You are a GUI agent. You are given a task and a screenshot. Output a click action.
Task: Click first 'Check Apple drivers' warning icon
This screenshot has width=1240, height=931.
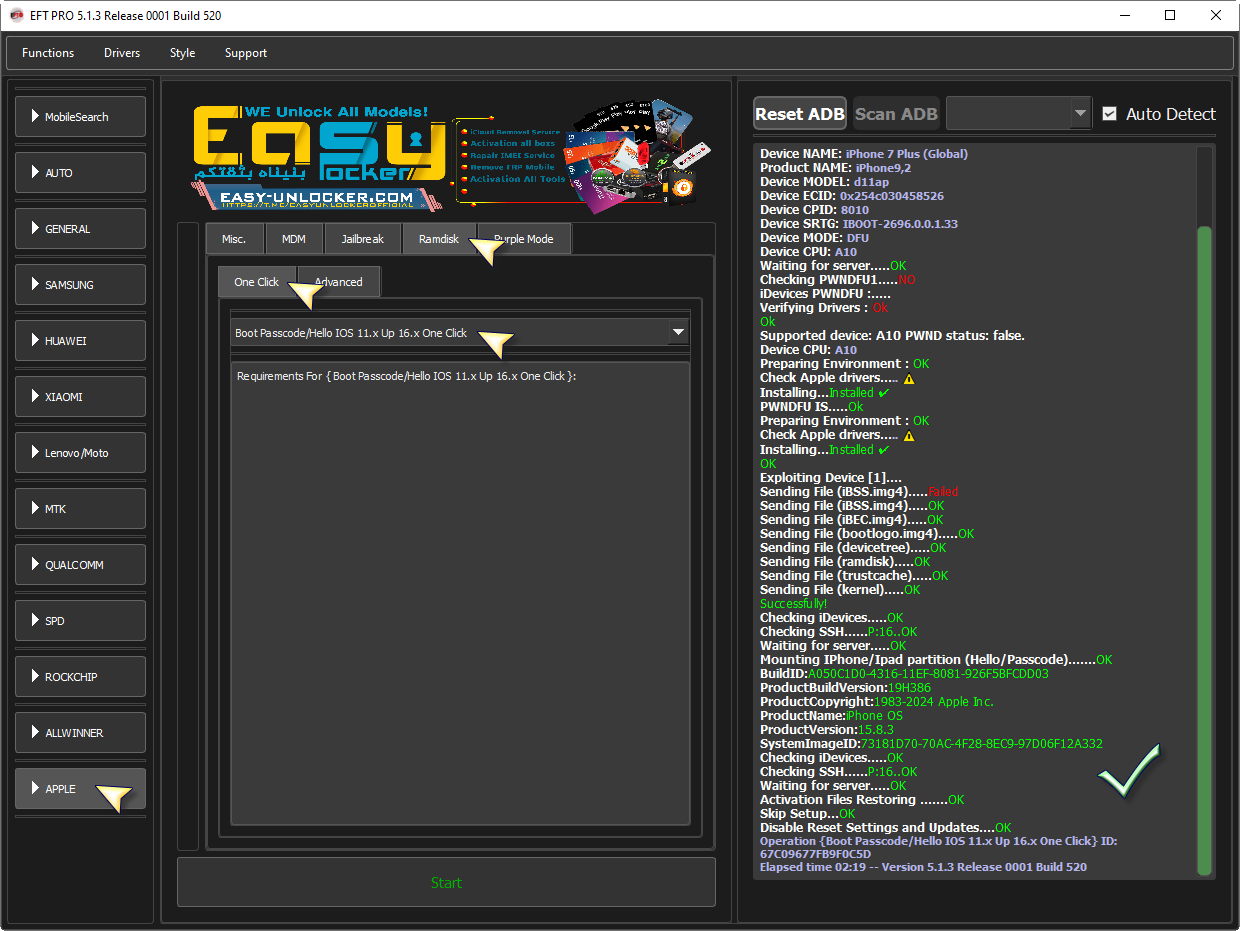[x=909, y=379]
